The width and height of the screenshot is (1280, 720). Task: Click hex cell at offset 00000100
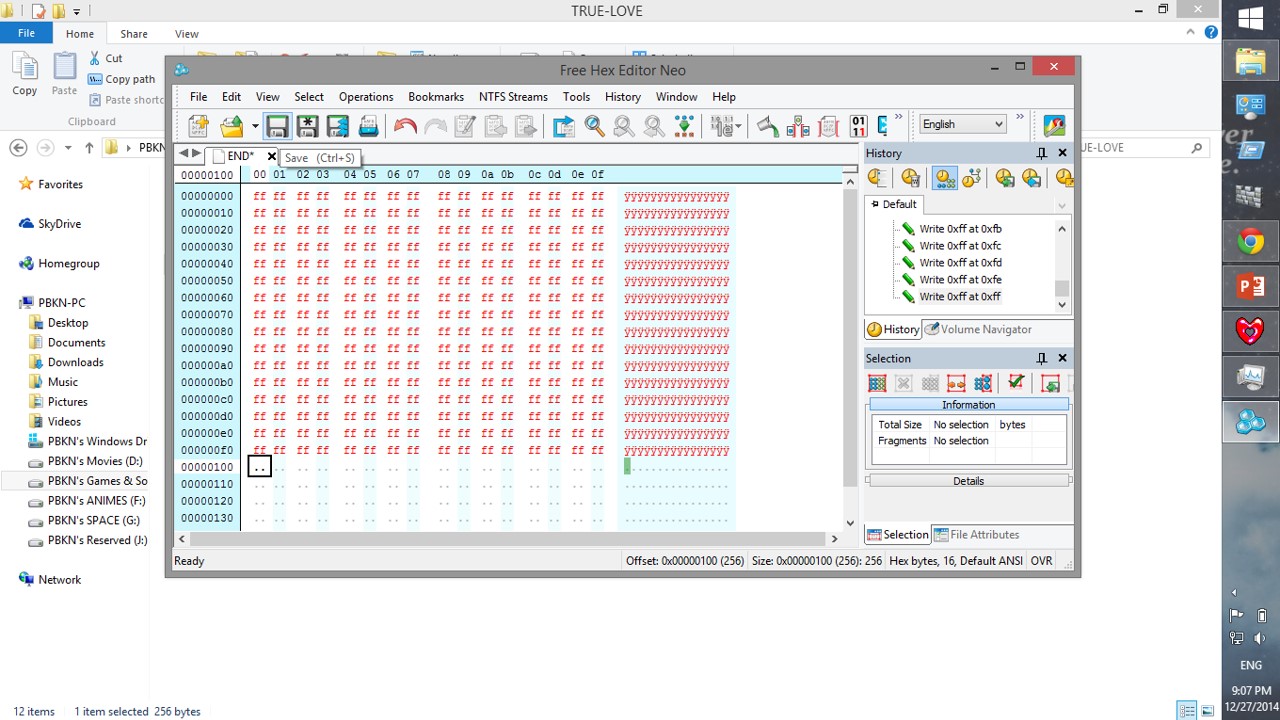(x=259, y=467)
